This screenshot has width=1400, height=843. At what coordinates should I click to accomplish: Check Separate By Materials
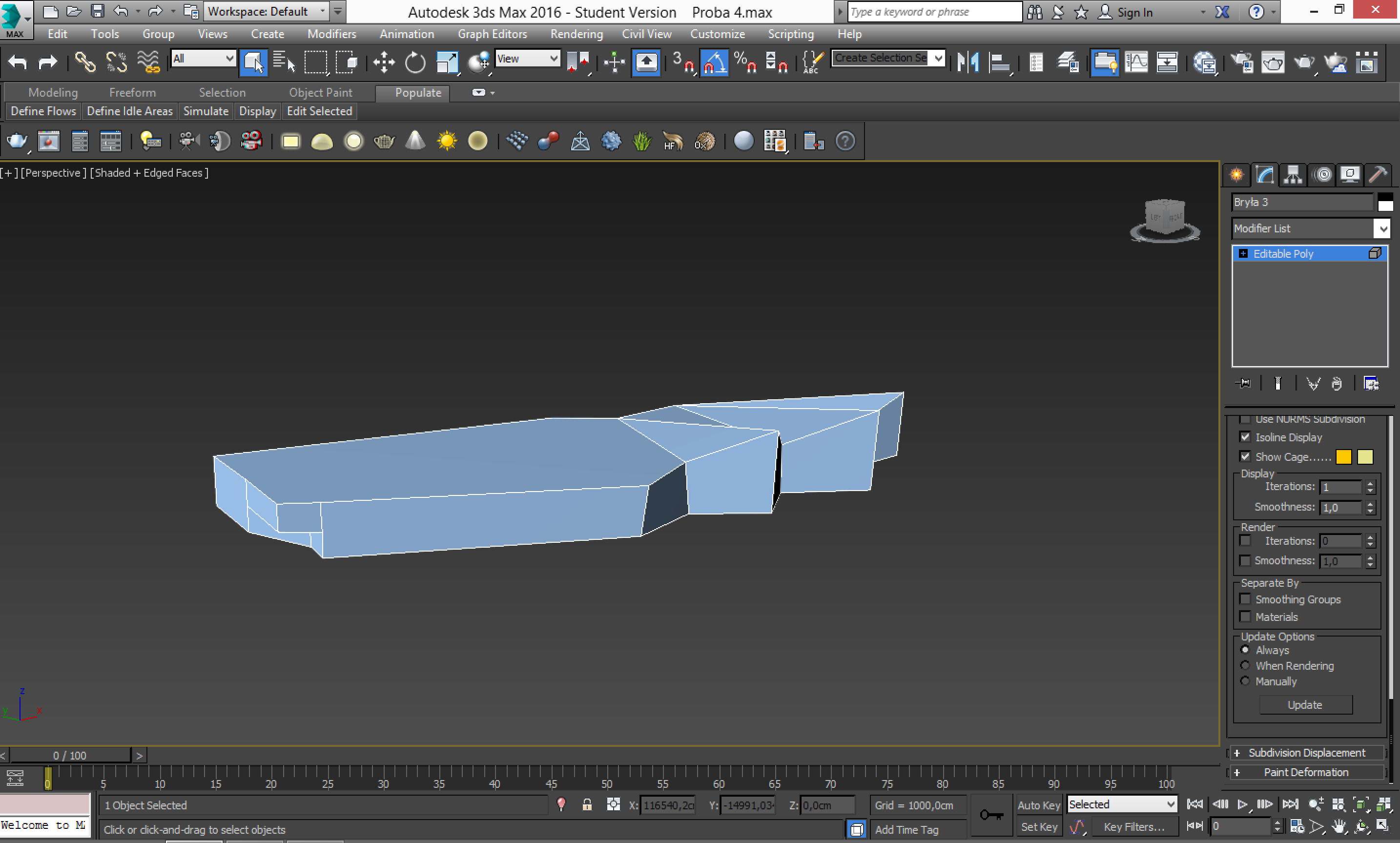pos(1245,617)
